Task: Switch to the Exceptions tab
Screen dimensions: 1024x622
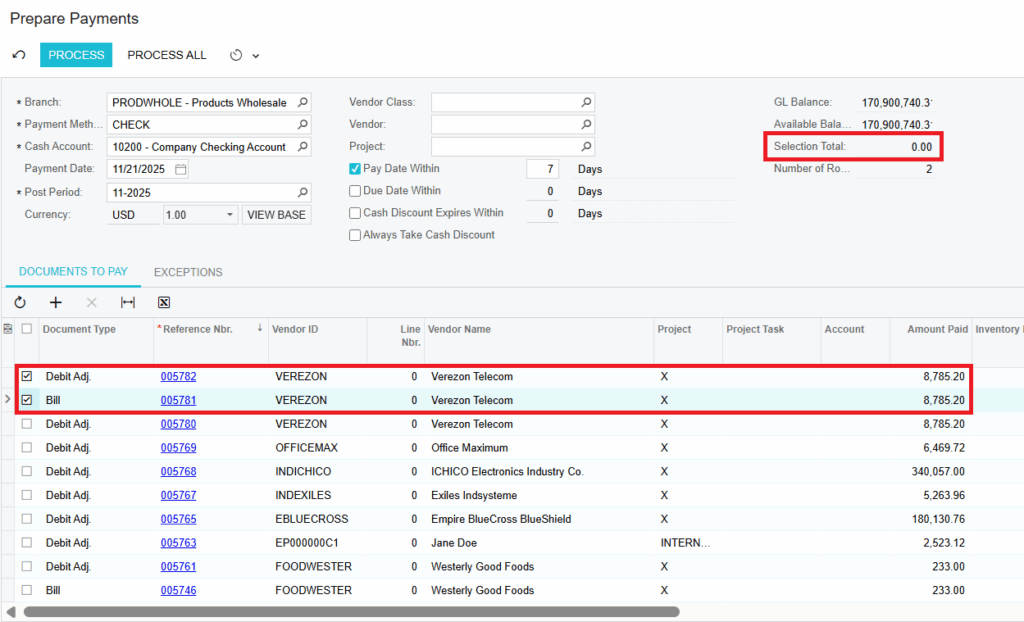Action: [188, 272]
